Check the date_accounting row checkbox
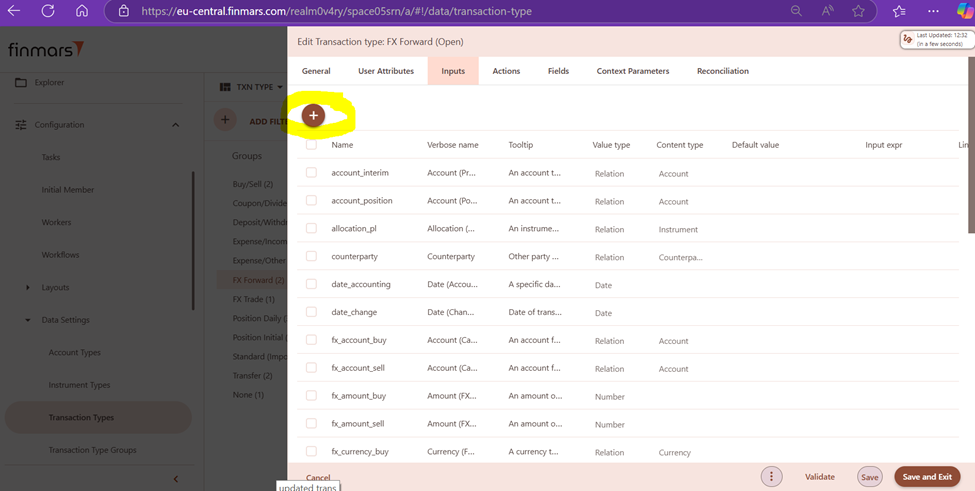The image size is (975, 491). [312, 284]
